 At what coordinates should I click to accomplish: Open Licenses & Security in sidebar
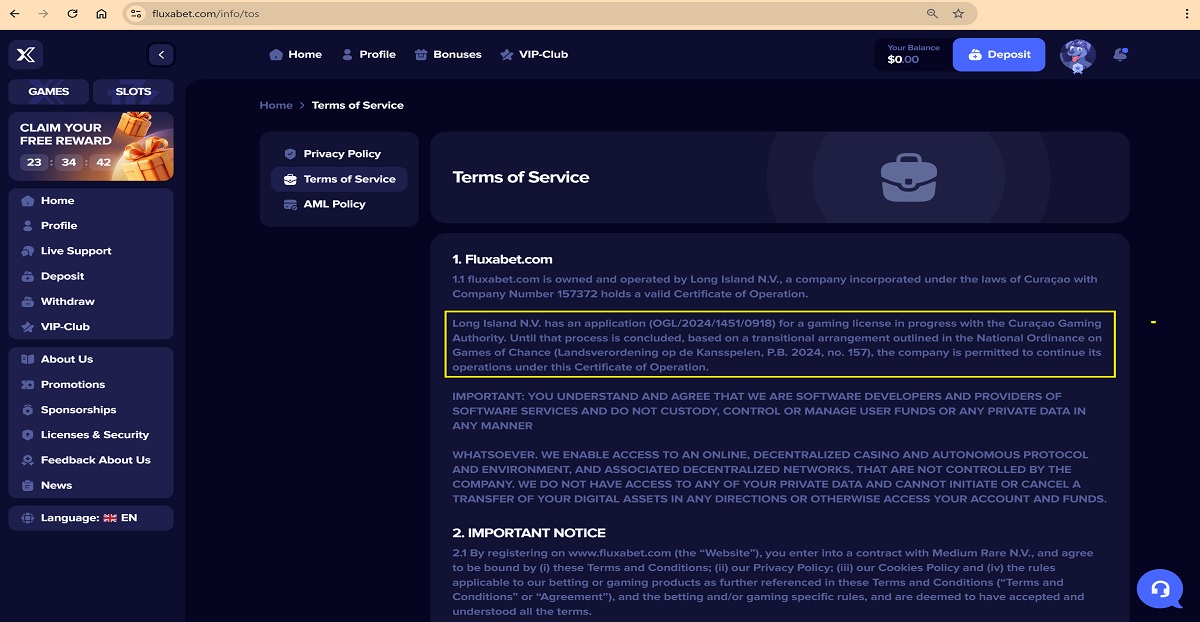(x=94, y=435)
